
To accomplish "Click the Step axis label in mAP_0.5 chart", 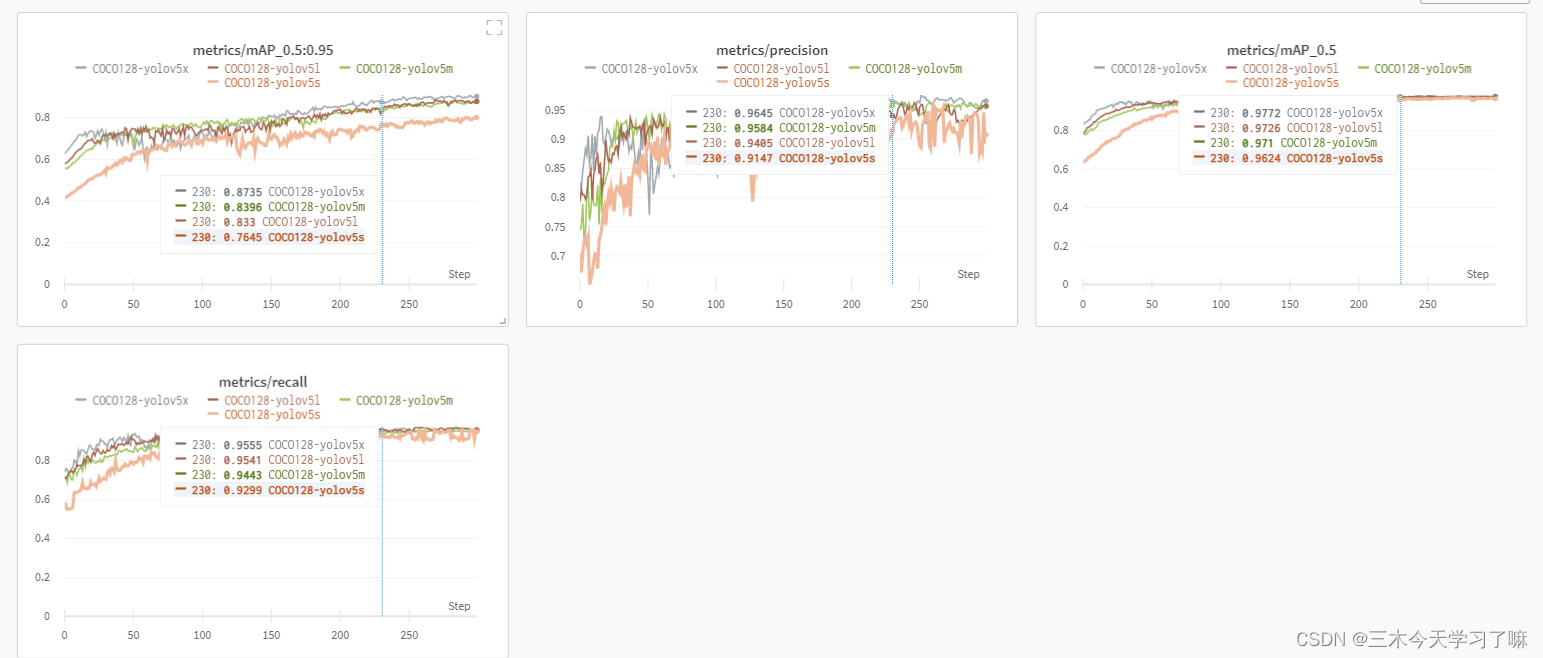I will pos(1477,274).
